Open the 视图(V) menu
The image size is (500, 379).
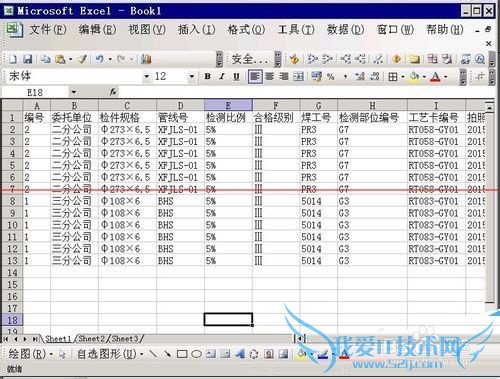[x=147, y=30]
